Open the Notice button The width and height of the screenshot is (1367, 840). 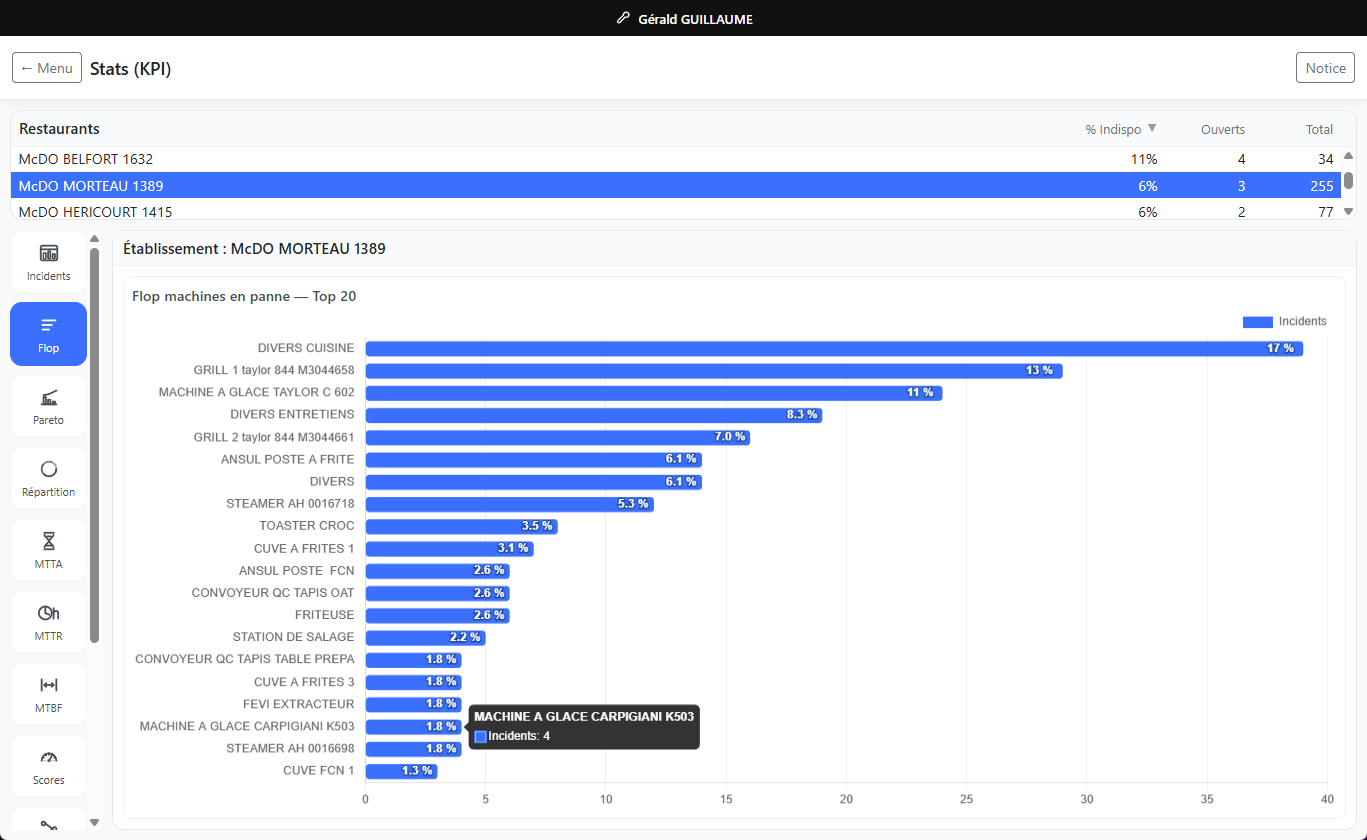click(1325, 68)
